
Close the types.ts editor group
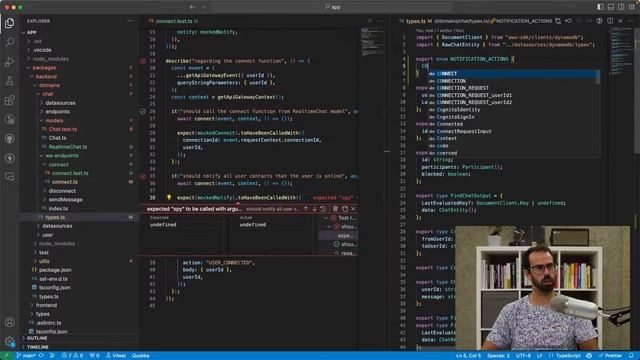click(620, 21)
